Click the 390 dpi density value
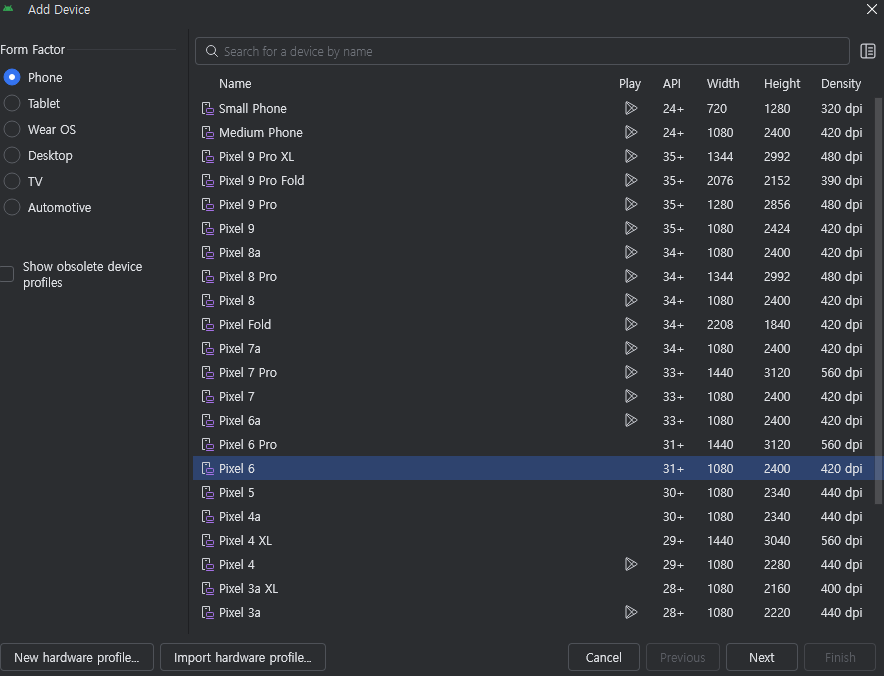 [841, 180]
